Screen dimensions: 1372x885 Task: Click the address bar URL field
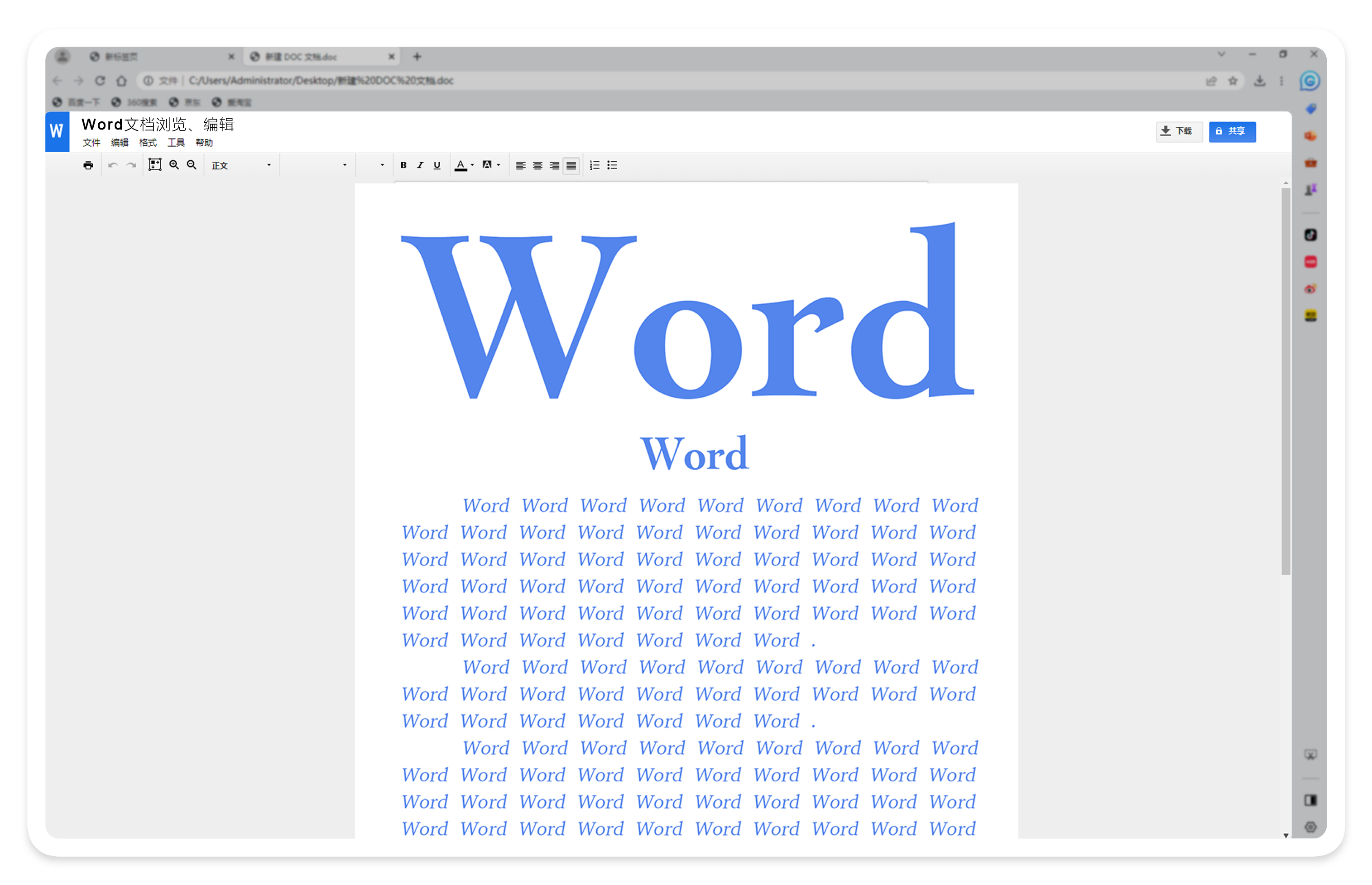(x=690, y=81)
